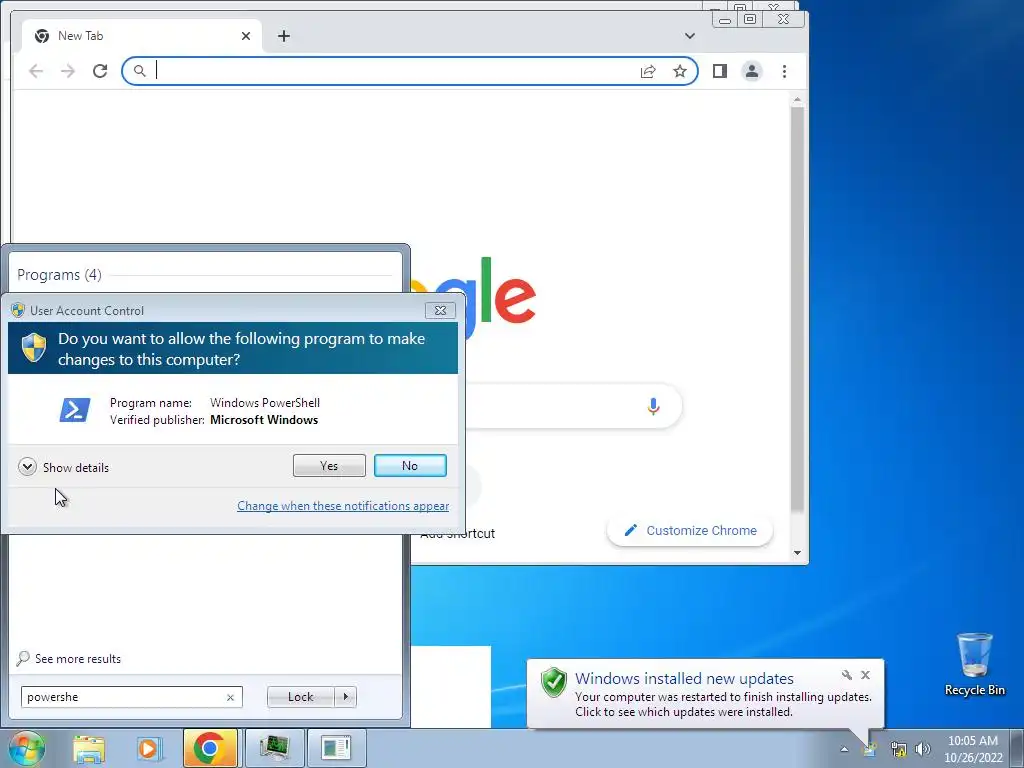The image size is (1024, 768).
Task: Open Chrome's tab search chevron
Action: pos(690,36)
